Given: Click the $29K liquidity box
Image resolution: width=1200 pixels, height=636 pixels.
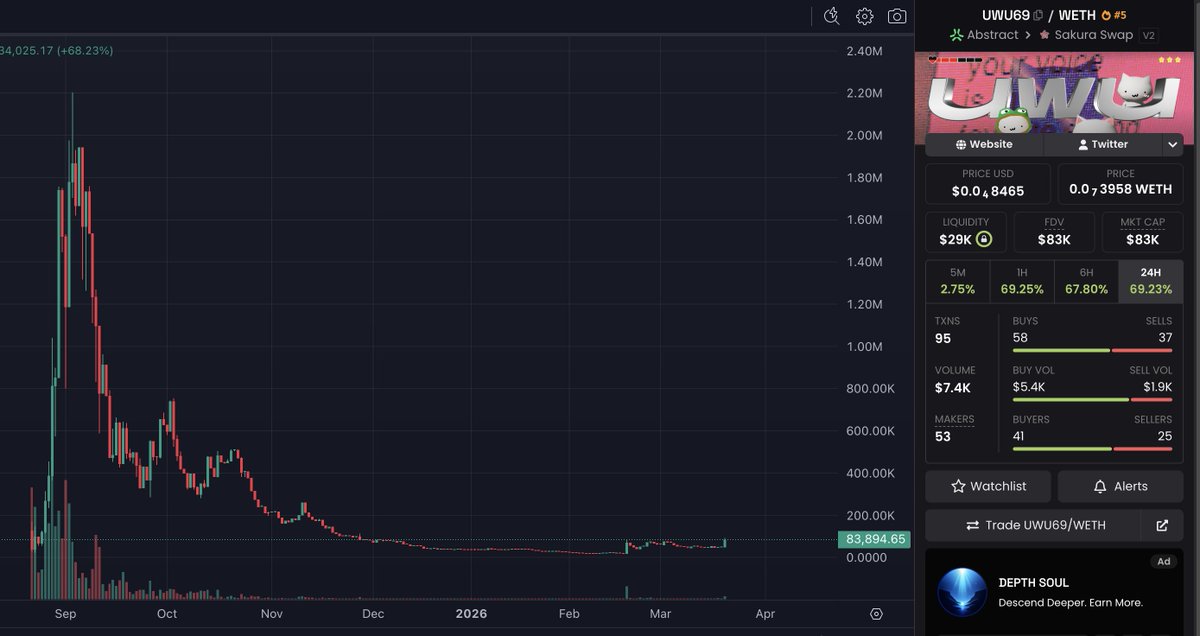Looking at the screenshot, I should [x=966, y=232].
